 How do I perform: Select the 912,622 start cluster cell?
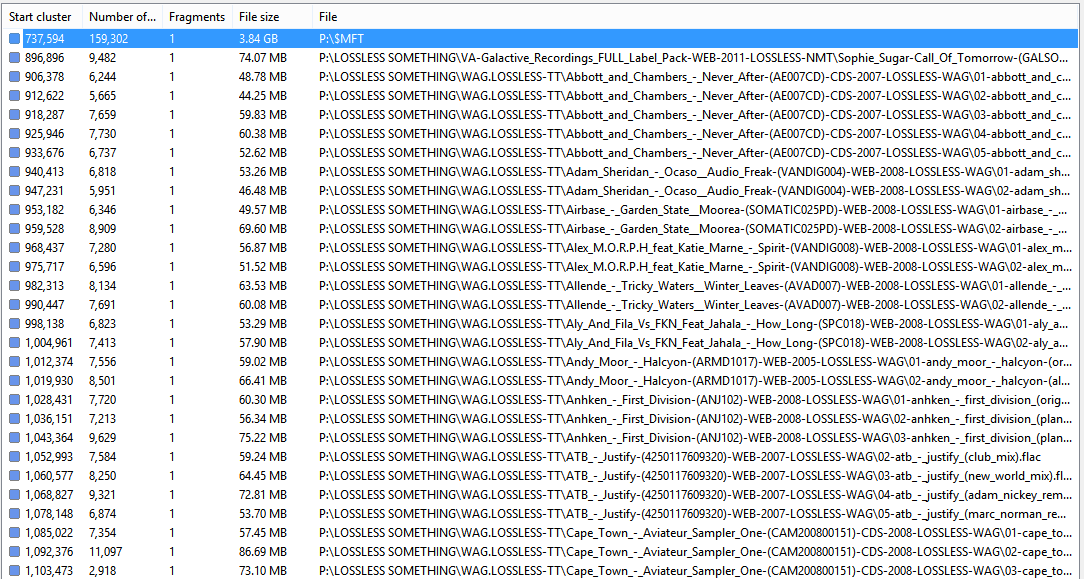(x=44, y=95)
